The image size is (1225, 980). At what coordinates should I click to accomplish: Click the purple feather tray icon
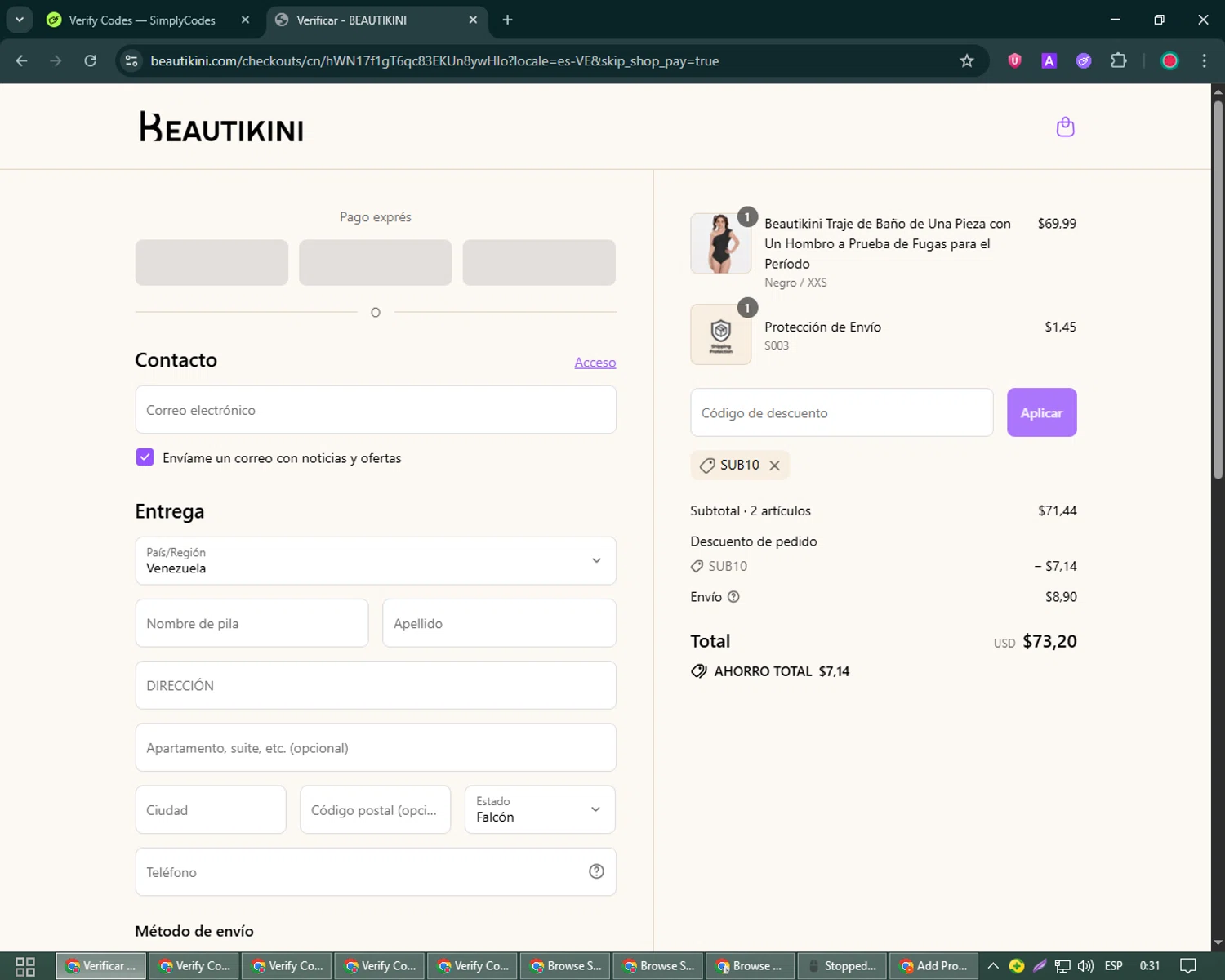[1040, 966]
